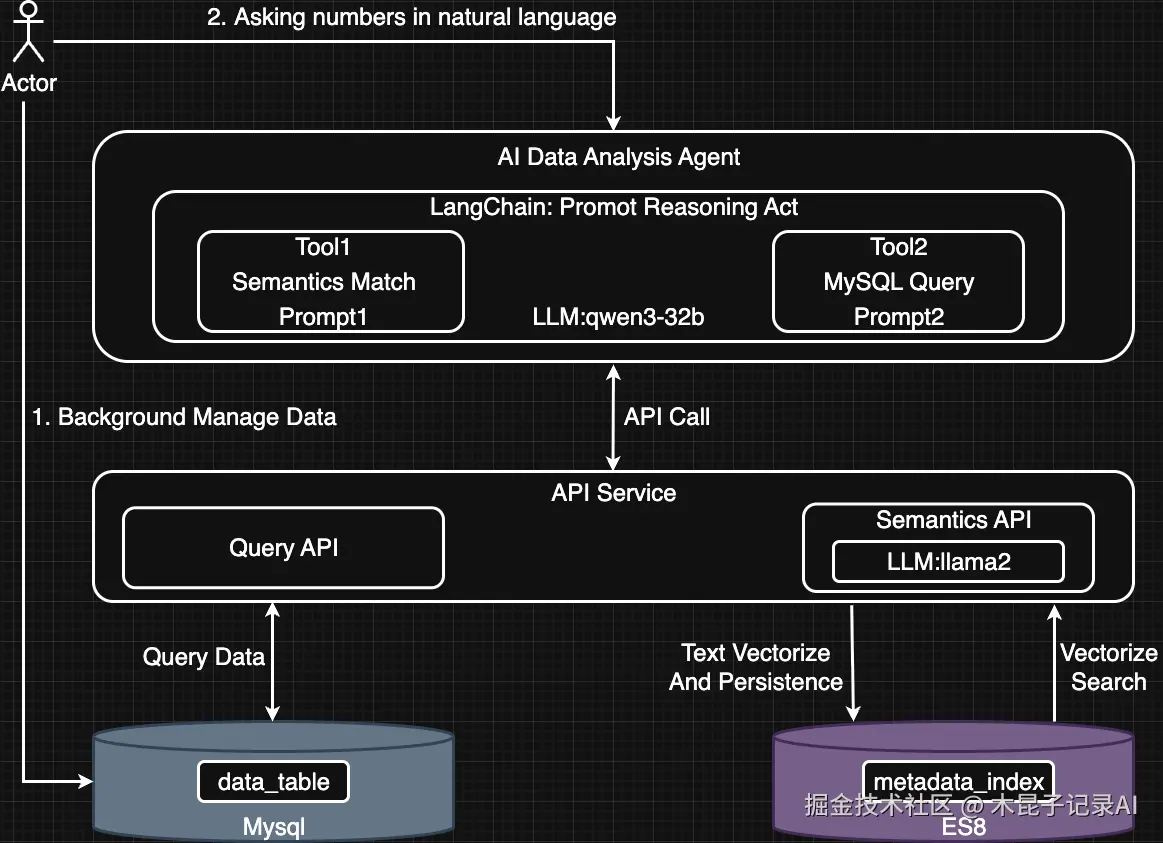The height and width of the screenshot is (843, 1163).
Task: Select the Actor stick figure icon
Action: pos(28,31)
